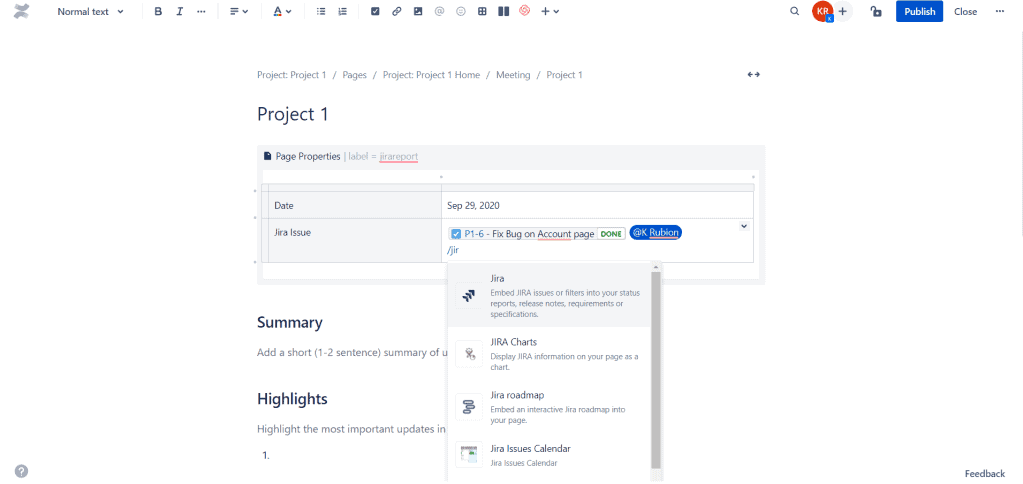Add an emoji from the toolbar

click(x=461, y=12)
